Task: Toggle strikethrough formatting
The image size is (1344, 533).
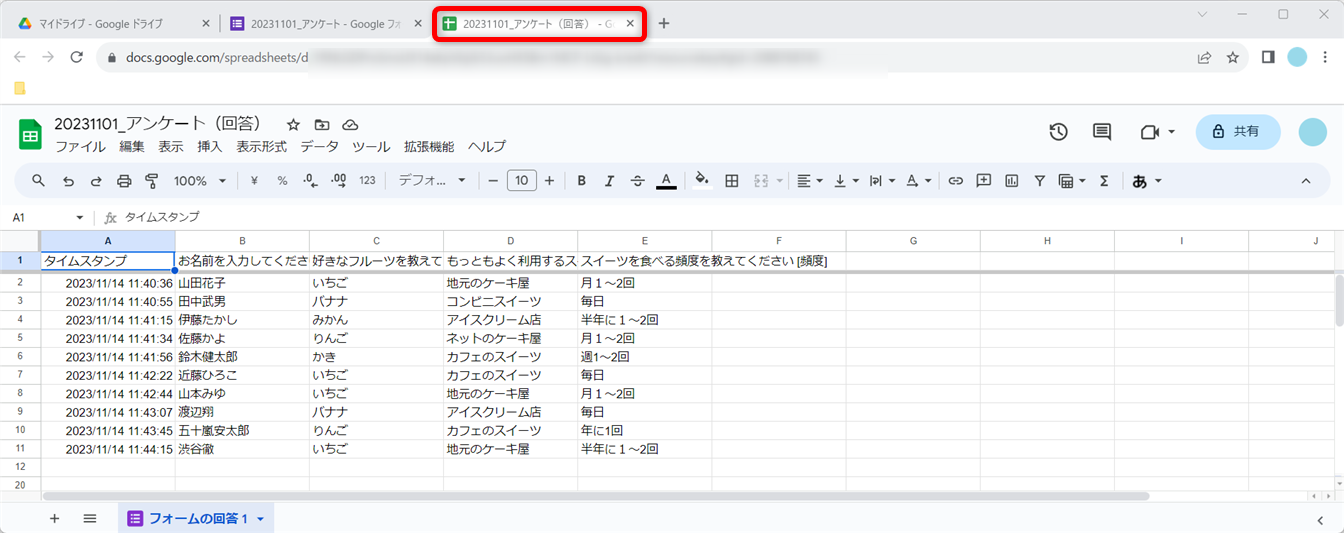Action: tap(637, 181)
